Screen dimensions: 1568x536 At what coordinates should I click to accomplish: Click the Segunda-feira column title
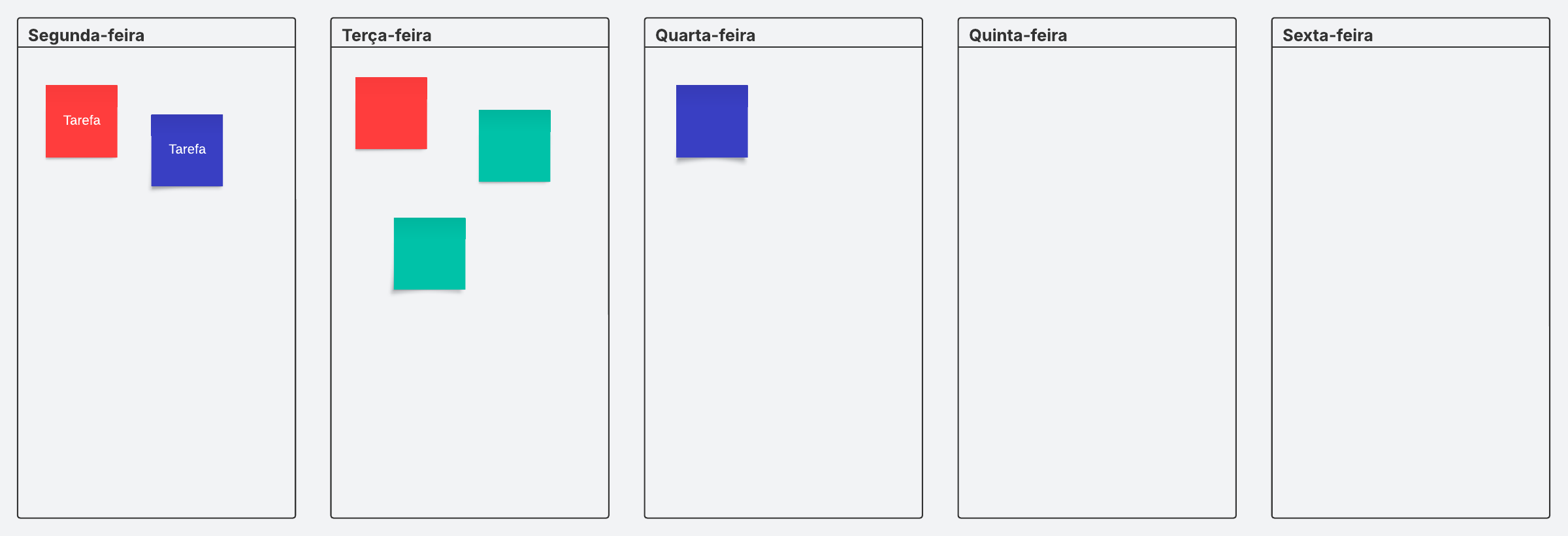[x=86, y=35]
